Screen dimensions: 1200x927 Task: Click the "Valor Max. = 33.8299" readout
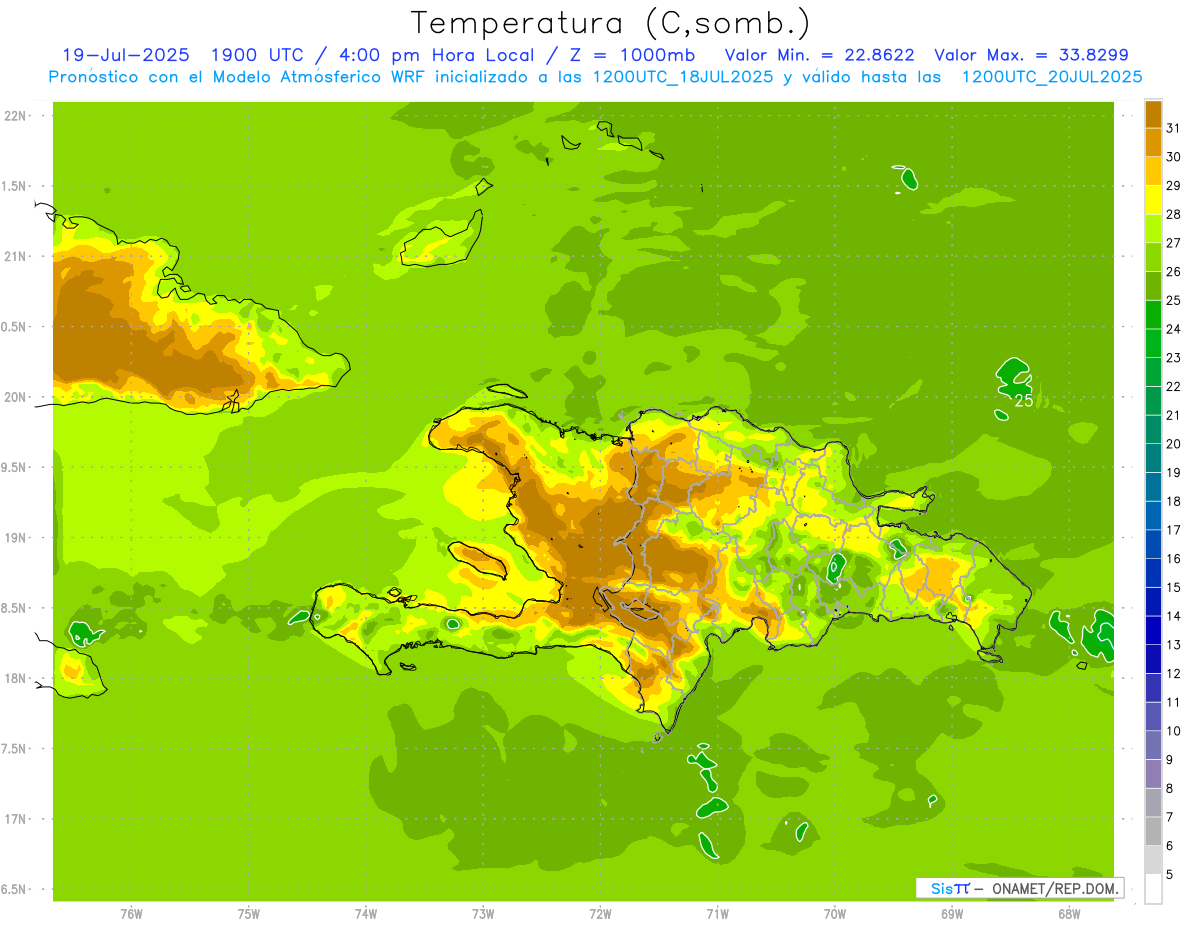click(x=1031, y=55)
